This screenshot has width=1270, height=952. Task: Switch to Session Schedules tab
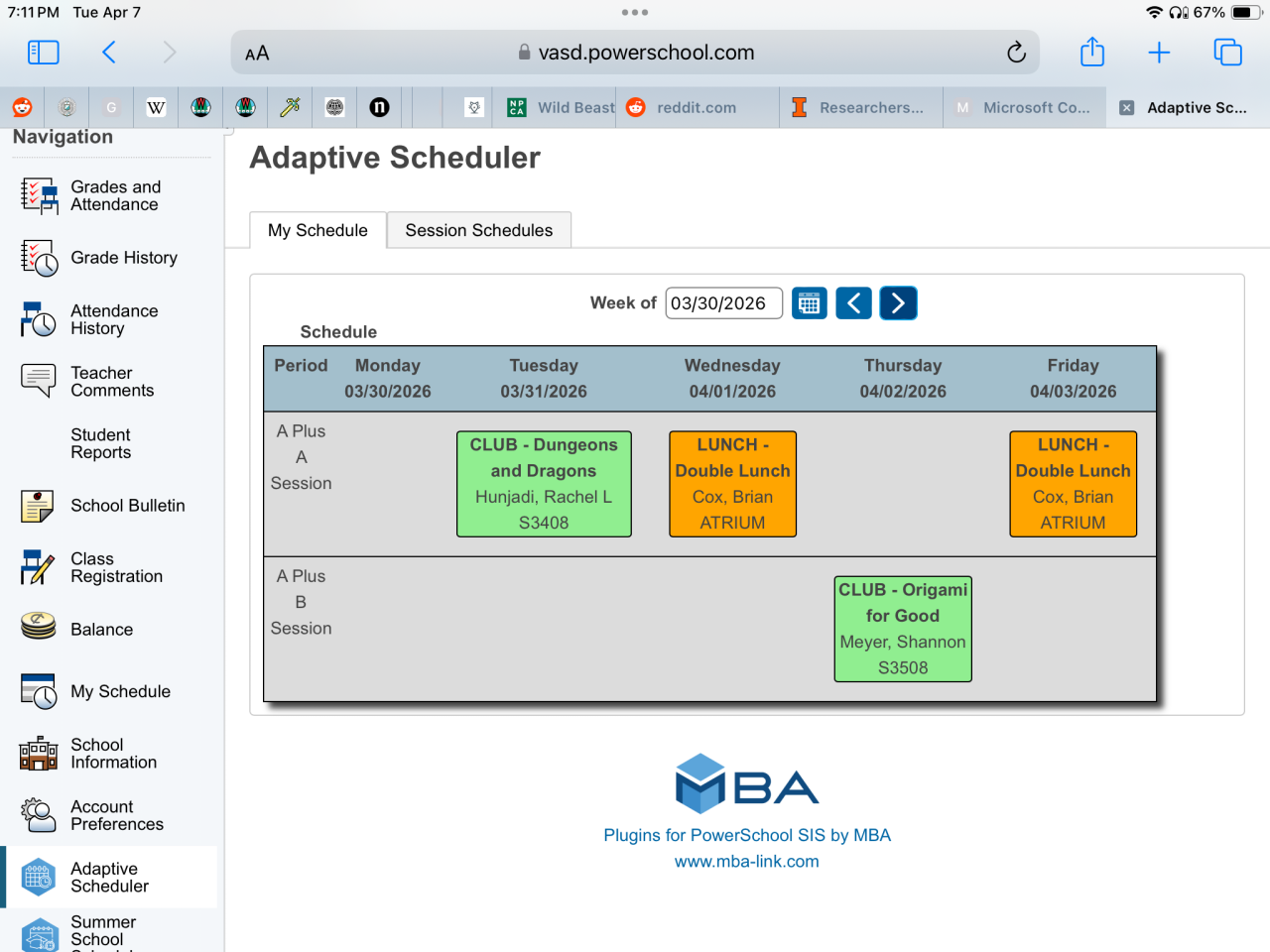[x=478, y=230]
